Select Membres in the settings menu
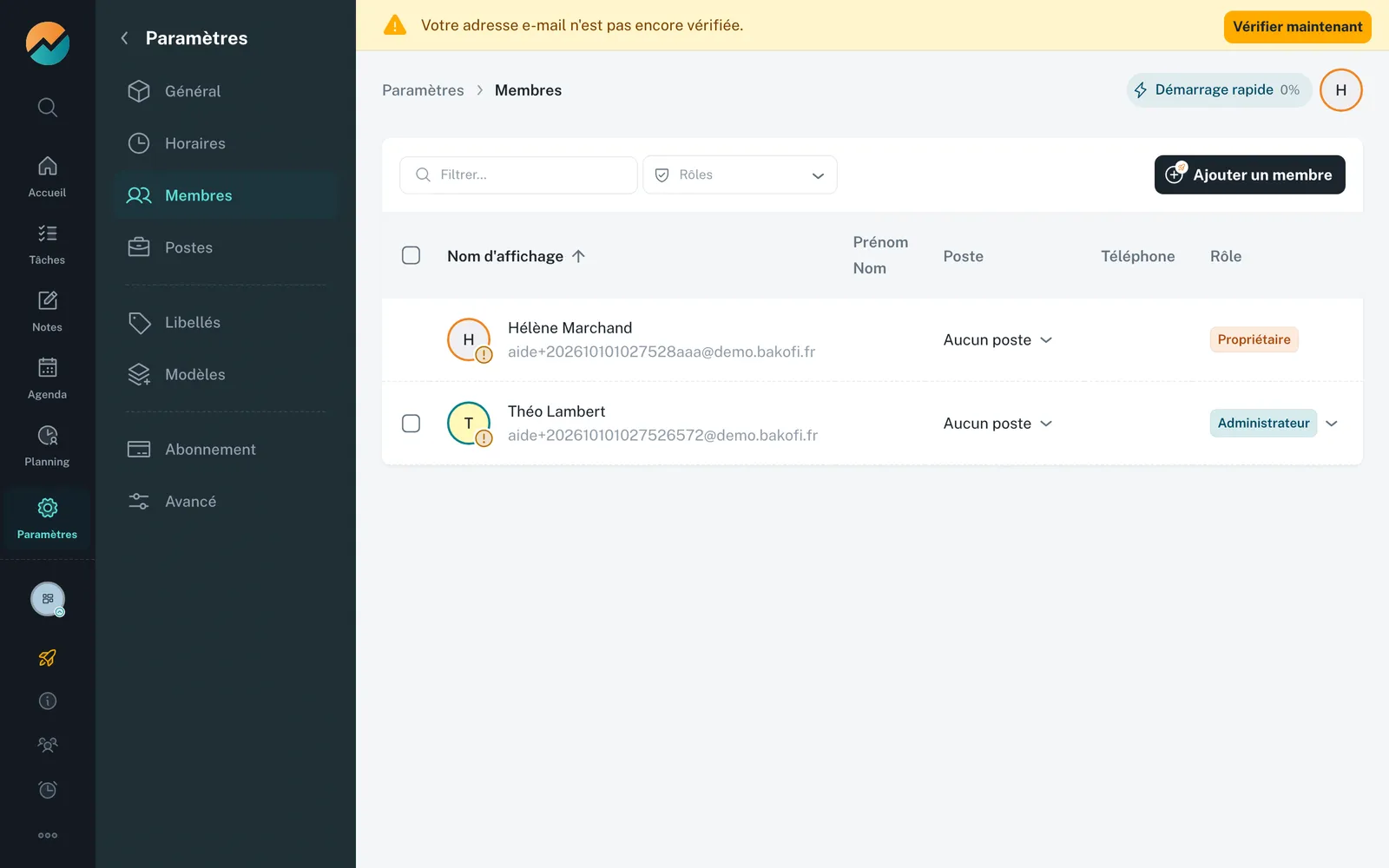The image size is (1389, 868). [x=226, y=195]
